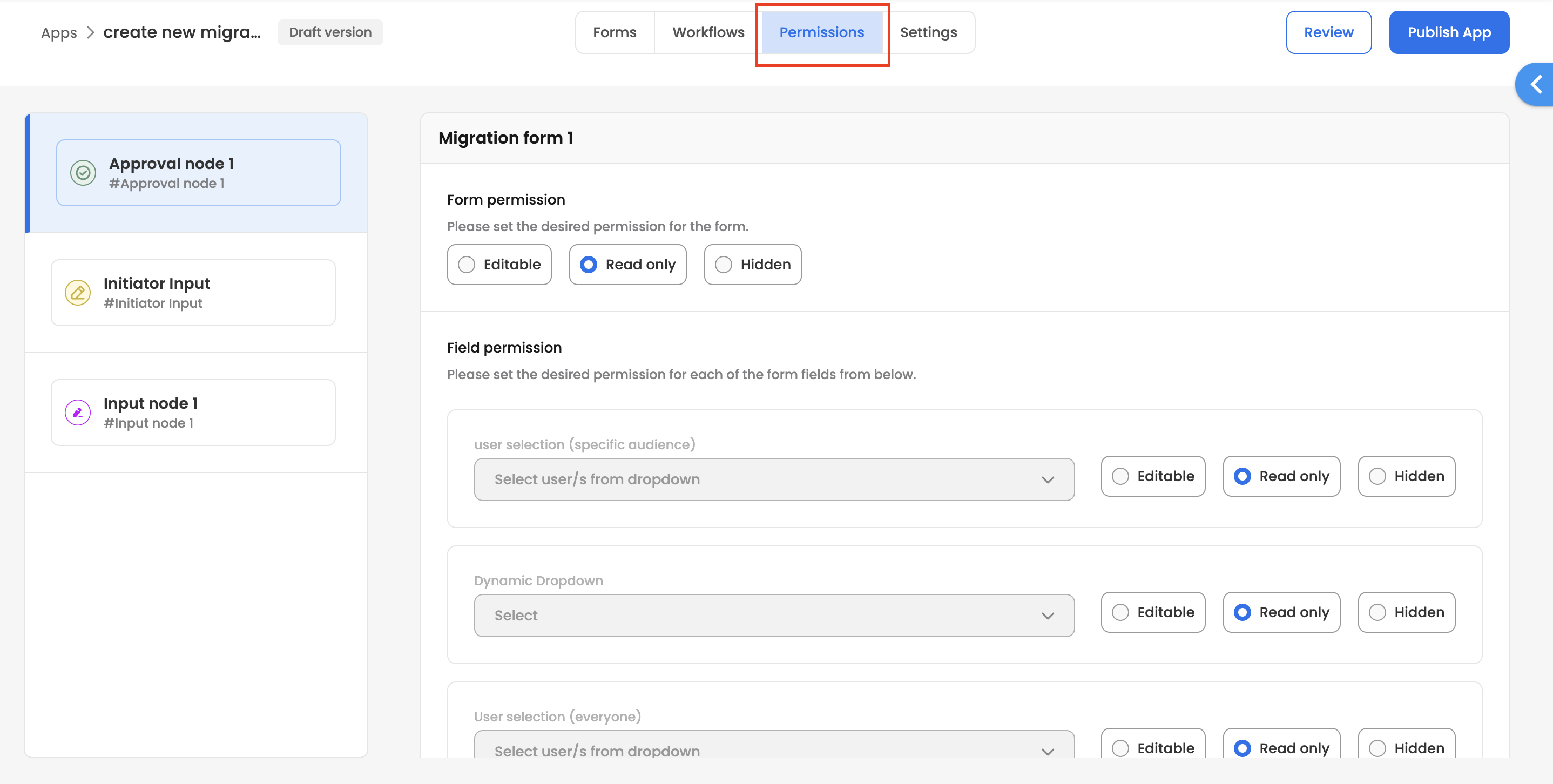Switch to the Workflows tab

tap(708, 32)
